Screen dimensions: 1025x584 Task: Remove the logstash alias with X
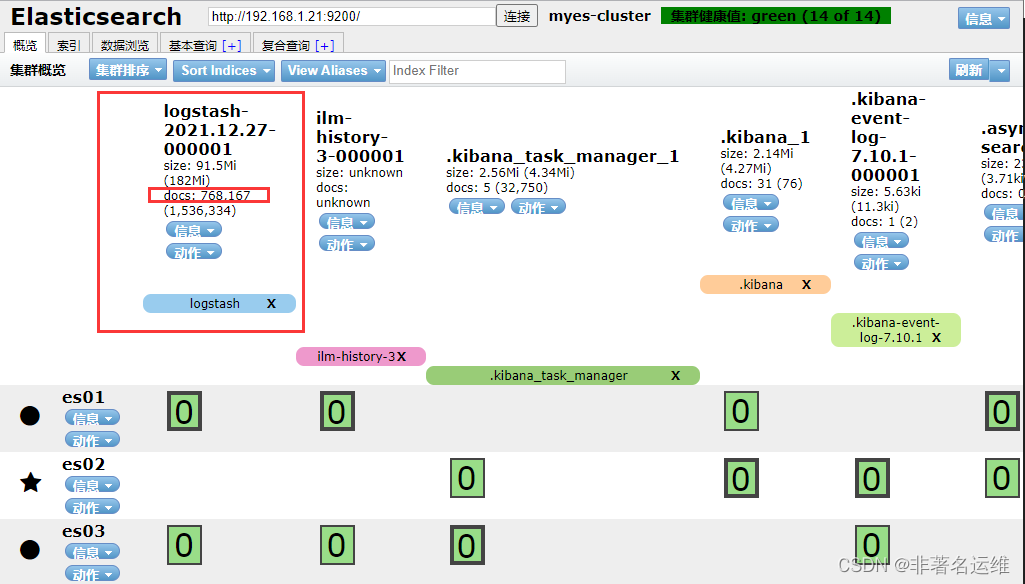(271, 303)
